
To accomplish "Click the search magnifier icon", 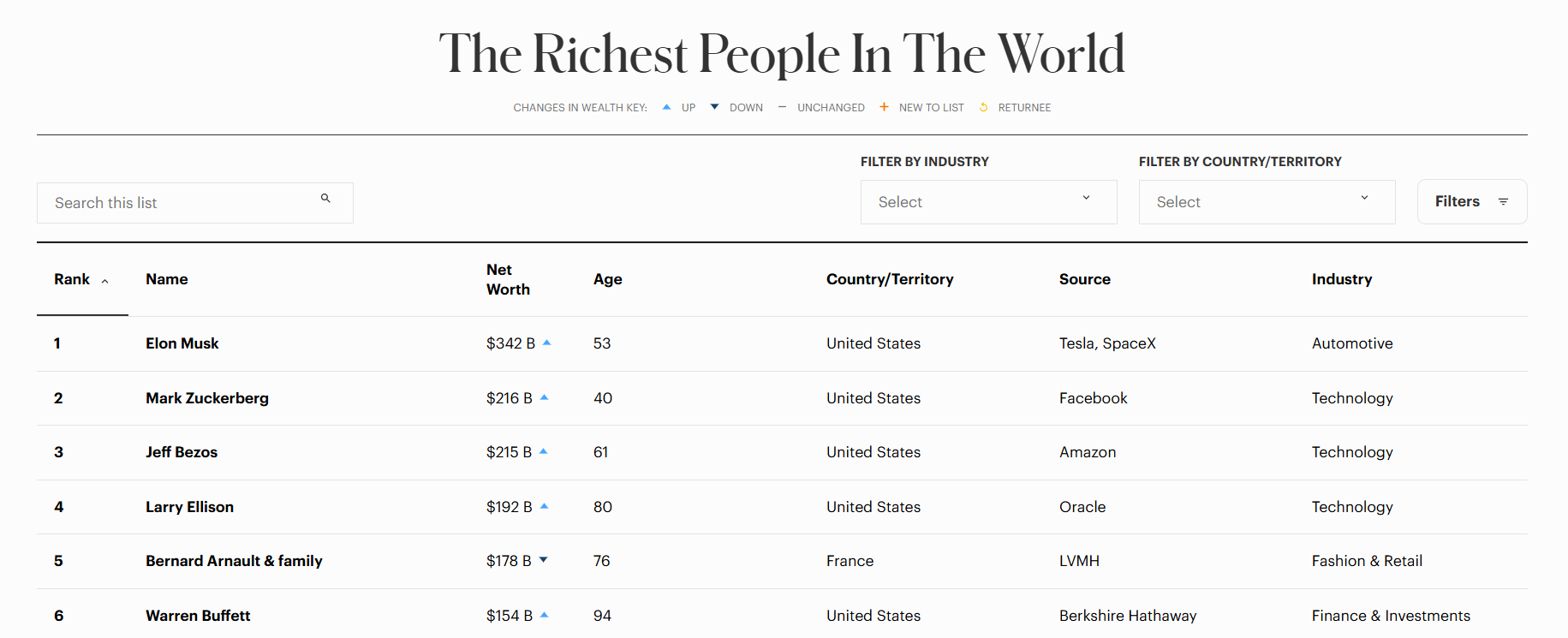I will [x=325, y=199].
